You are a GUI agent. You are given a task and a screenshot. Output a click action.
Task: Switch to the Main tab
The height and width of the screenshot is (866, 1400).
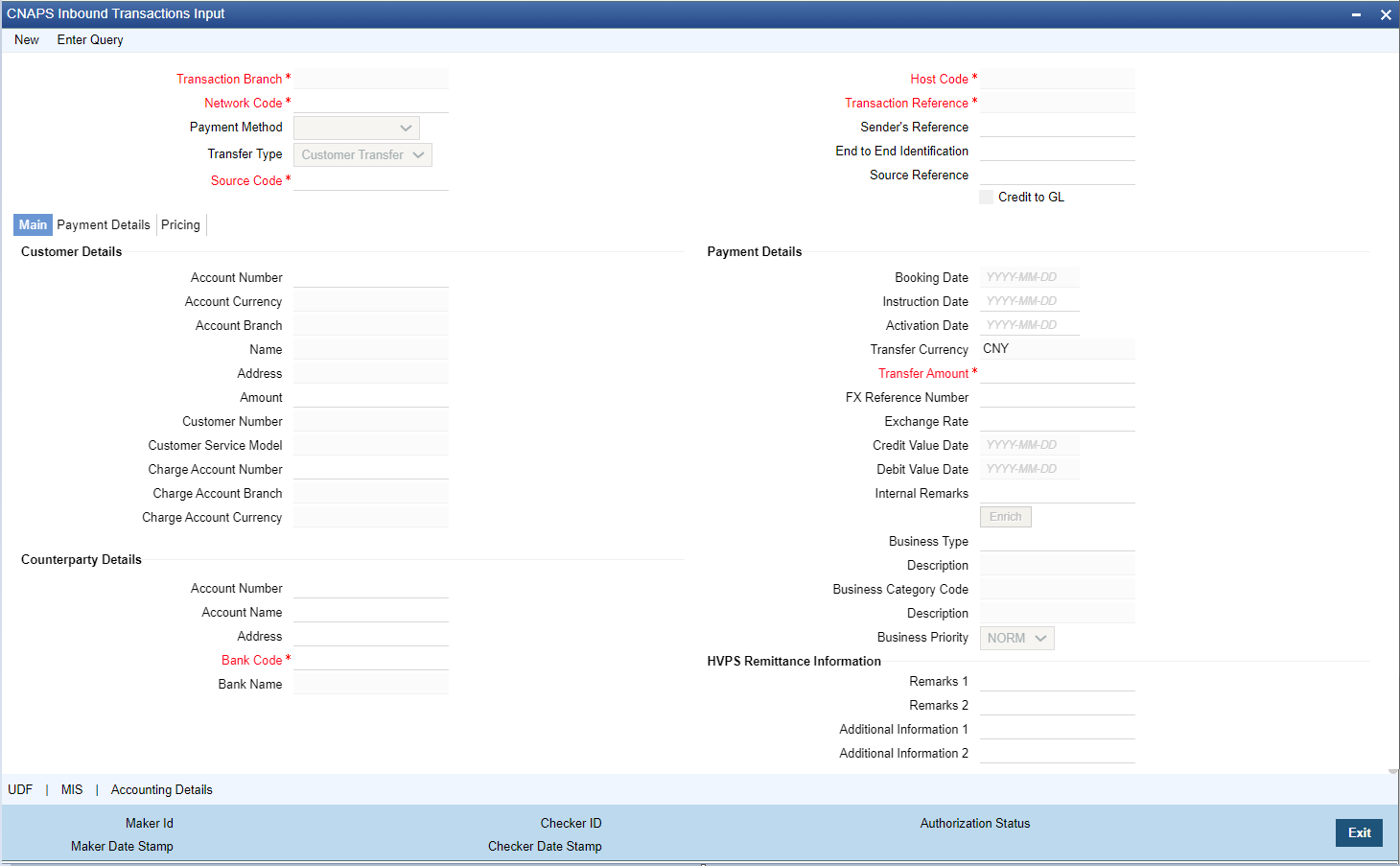[33, 224]
